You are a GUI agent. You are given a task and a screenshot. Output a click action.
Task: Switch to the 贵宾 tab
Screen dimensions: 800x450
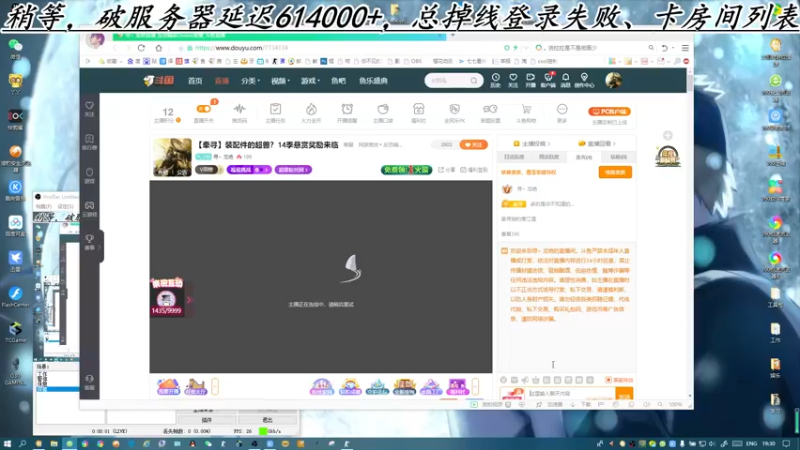coord(584,157)
